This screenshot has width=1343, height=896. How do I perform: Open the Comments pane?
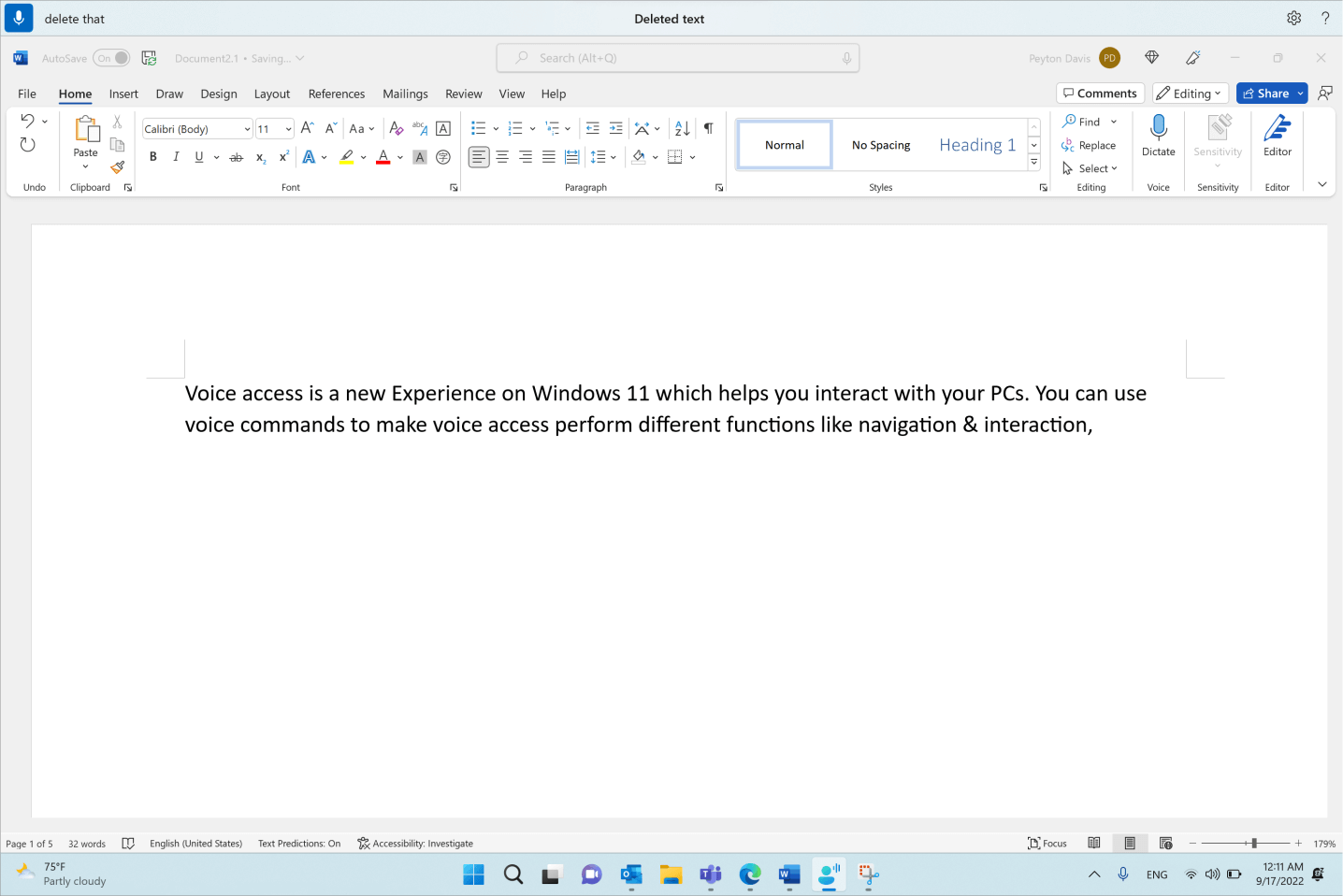click(1100, 93)
